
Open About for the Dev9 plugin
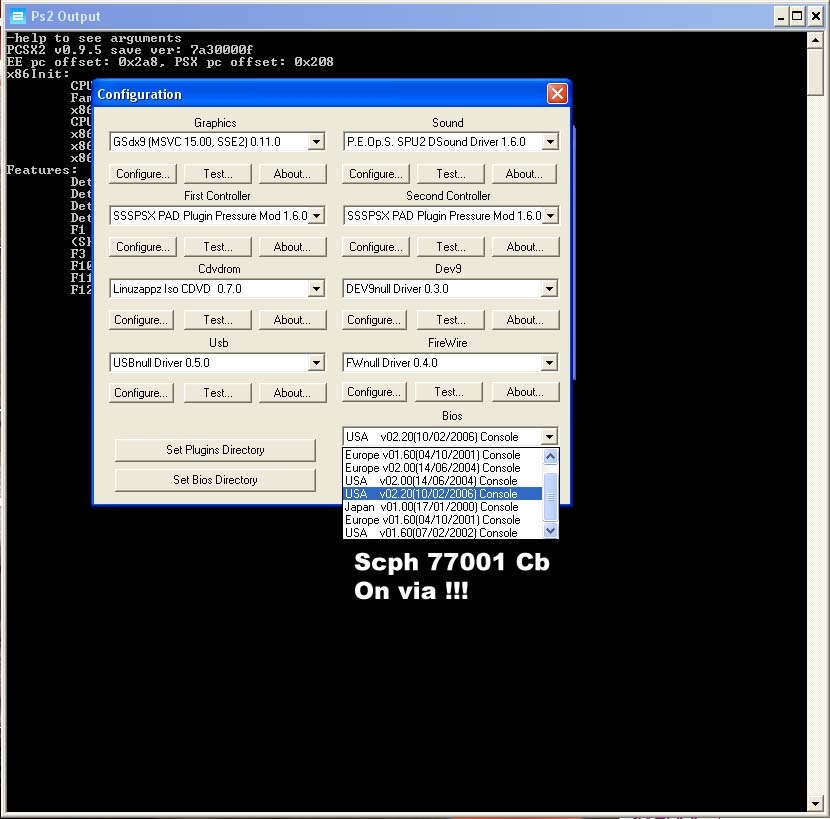click(x=525, y=320)
